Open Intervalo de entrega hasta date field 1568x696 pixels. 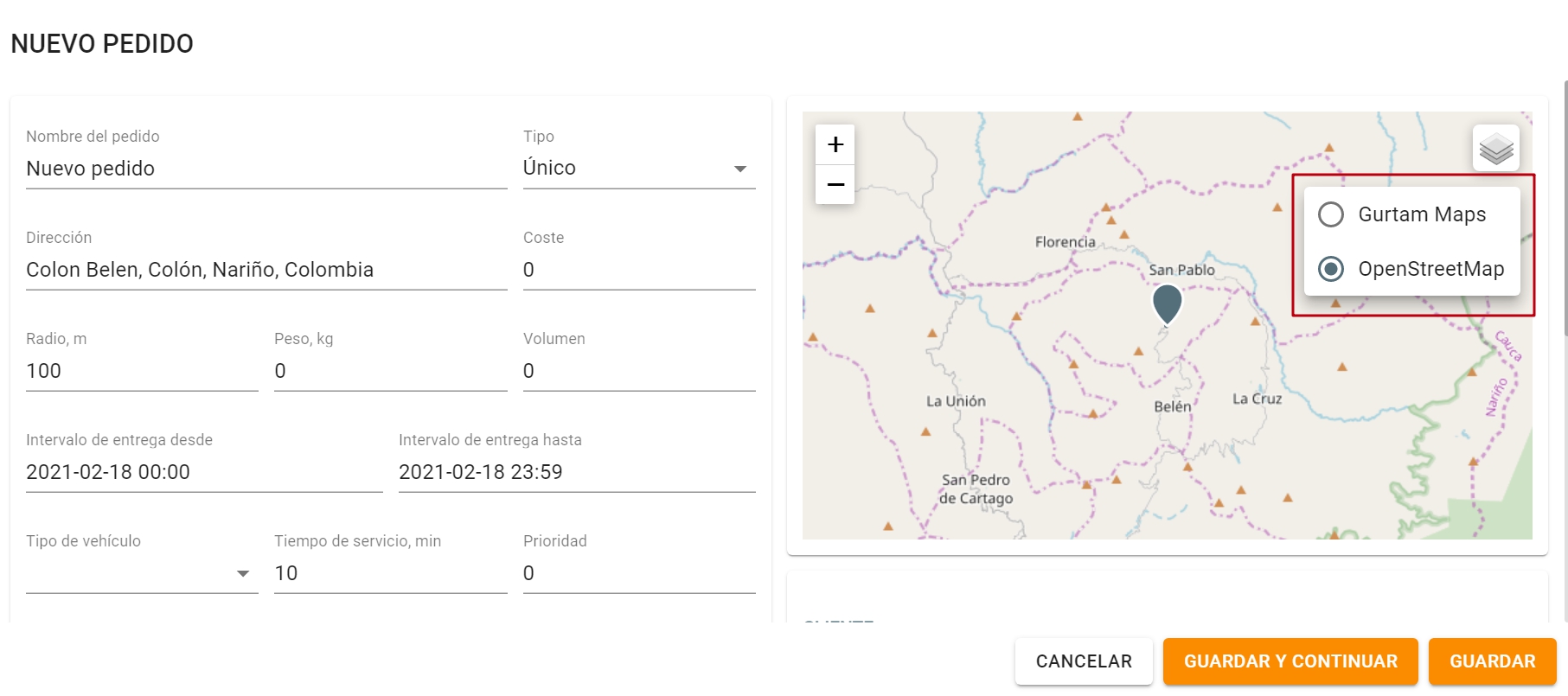(x=576, y=472)
